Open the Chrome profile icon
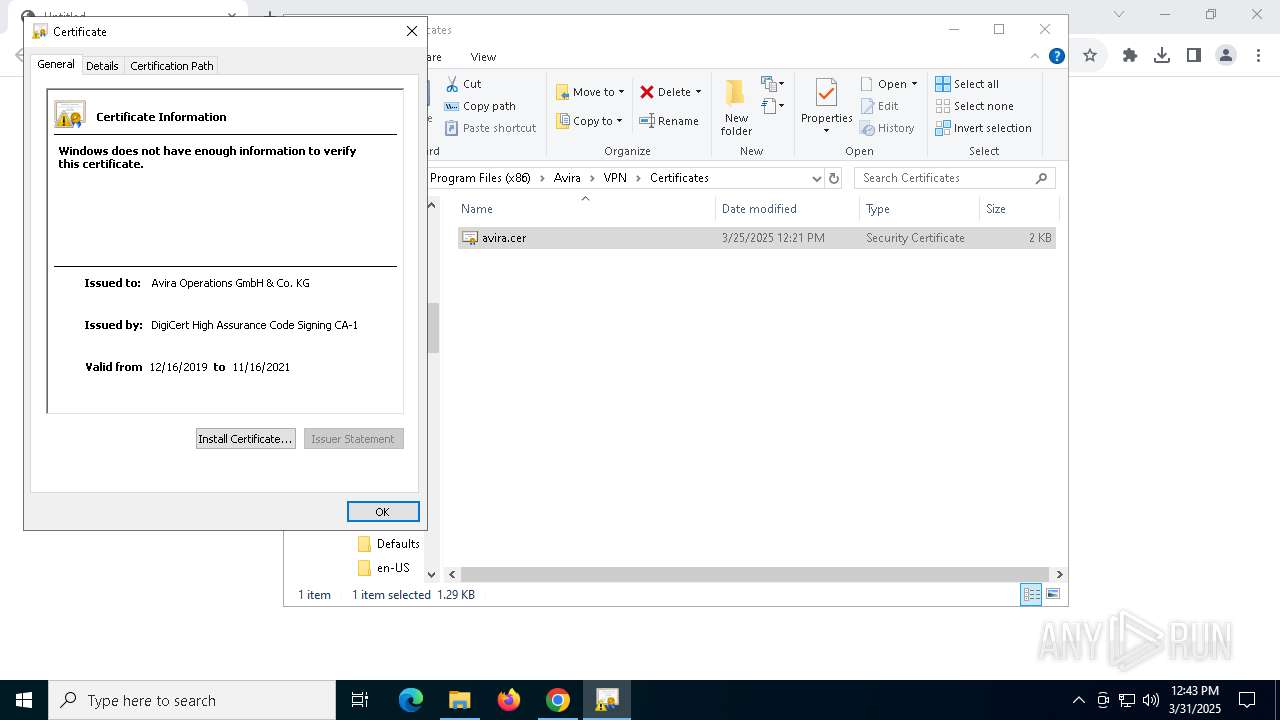Image resolution: width=1280 pixels, height=720 pixels. (1226, 55)
